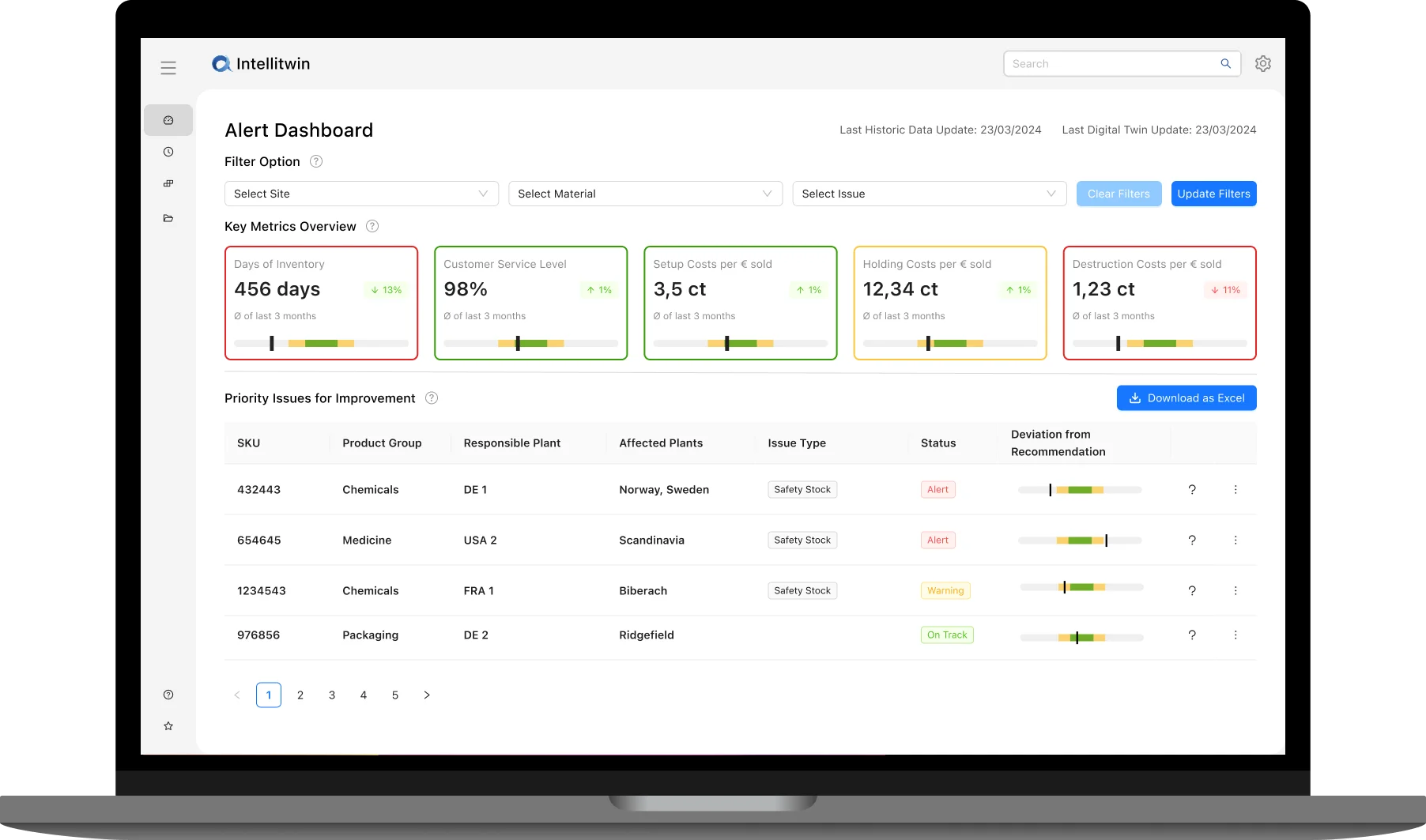Select the dashboard sidebar icon
Viewport: 1426px width, 840px height.
point(168,120)
